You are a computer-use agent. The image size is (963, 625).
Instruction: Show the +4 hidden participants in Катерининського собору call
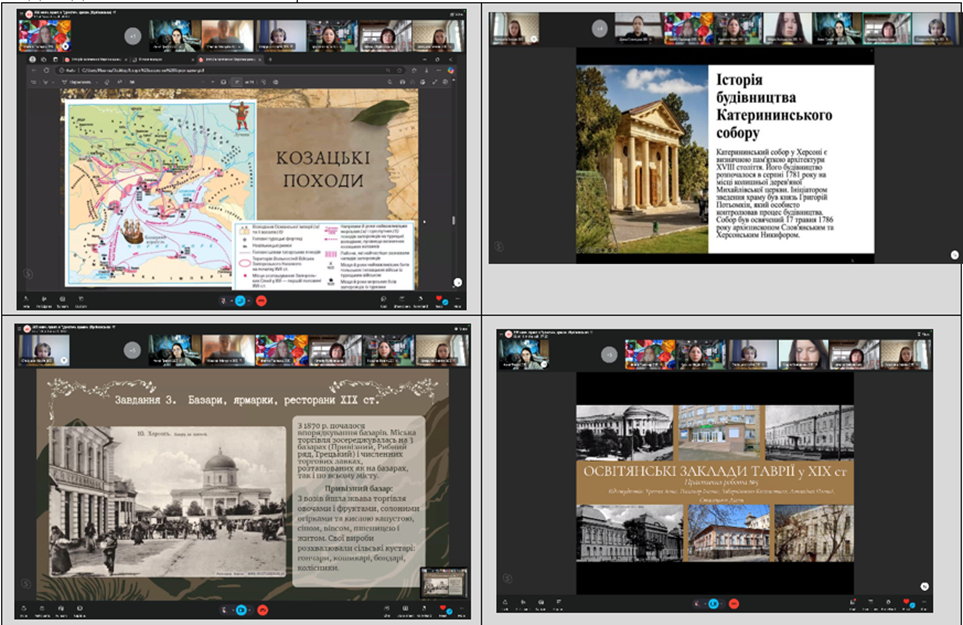tap(599, 28)
